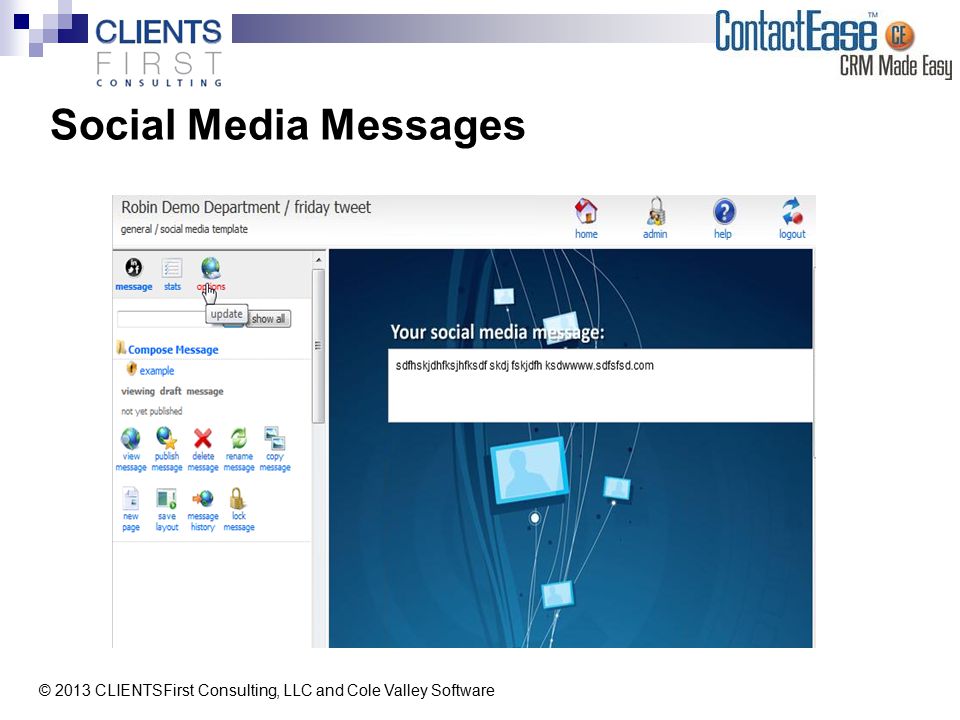Select the example message item
Viewport: 960px width, 720px height.
pos(151,370)
